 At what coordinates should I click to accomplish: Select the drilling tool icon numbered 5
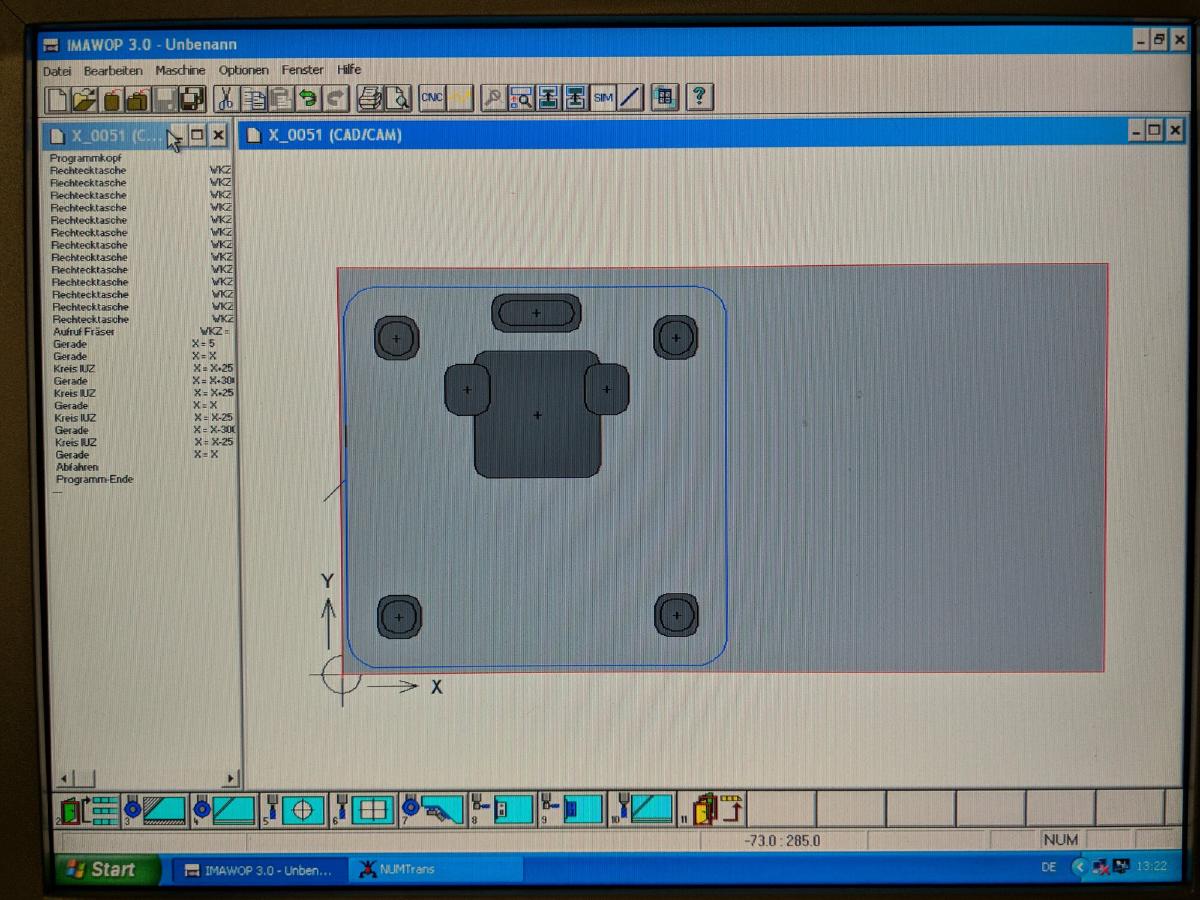coord(292,809)
